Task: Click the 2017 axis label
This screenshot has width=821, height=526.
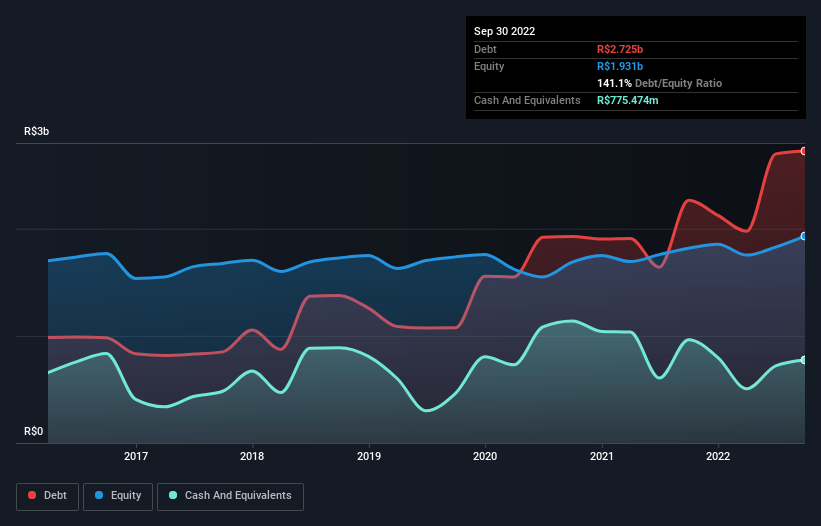Action: click(x=136, y=456)
